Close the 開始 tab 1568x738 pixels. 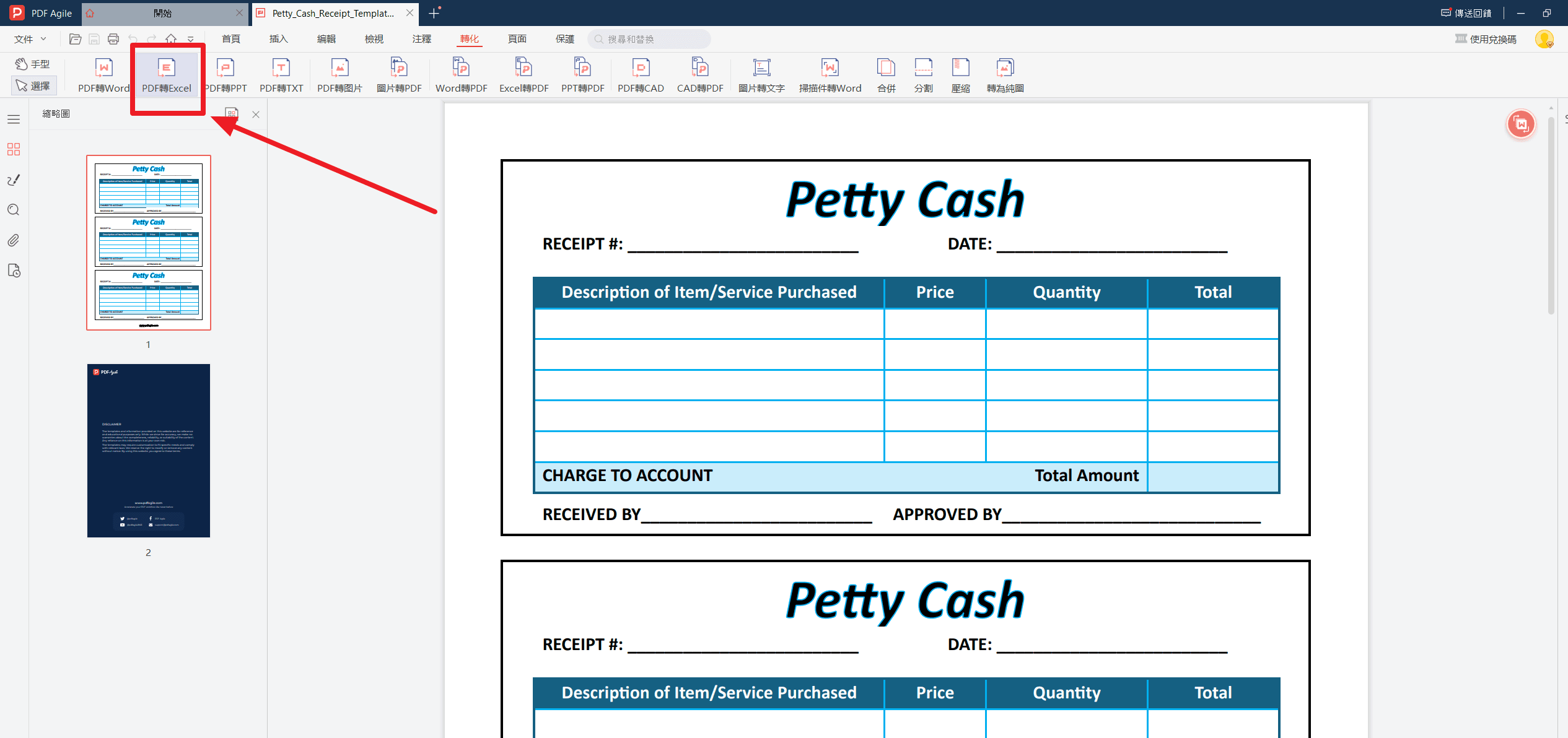[239, 13]
